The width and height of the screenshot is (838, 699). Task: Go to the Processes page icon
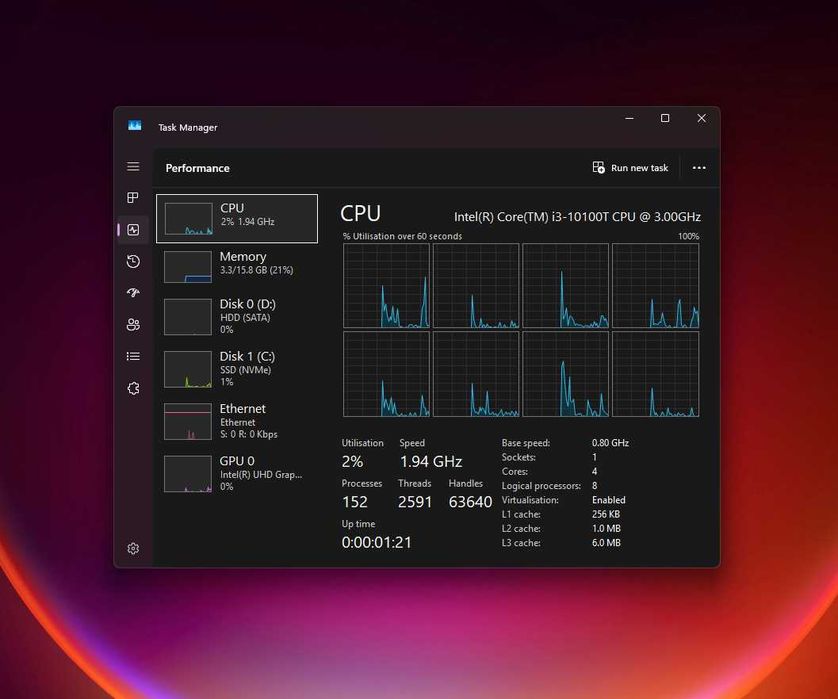pyautogui.click(x=133, y=198)
